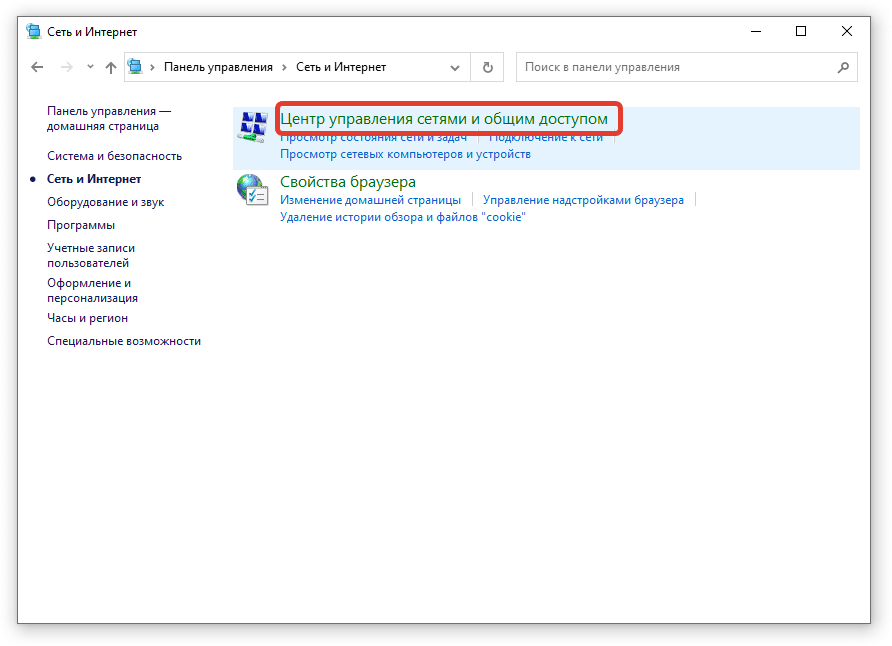Refresh the Control Panel view
Image resolution: width=892 pixels, height=646 pixels.
coord(488,67)
